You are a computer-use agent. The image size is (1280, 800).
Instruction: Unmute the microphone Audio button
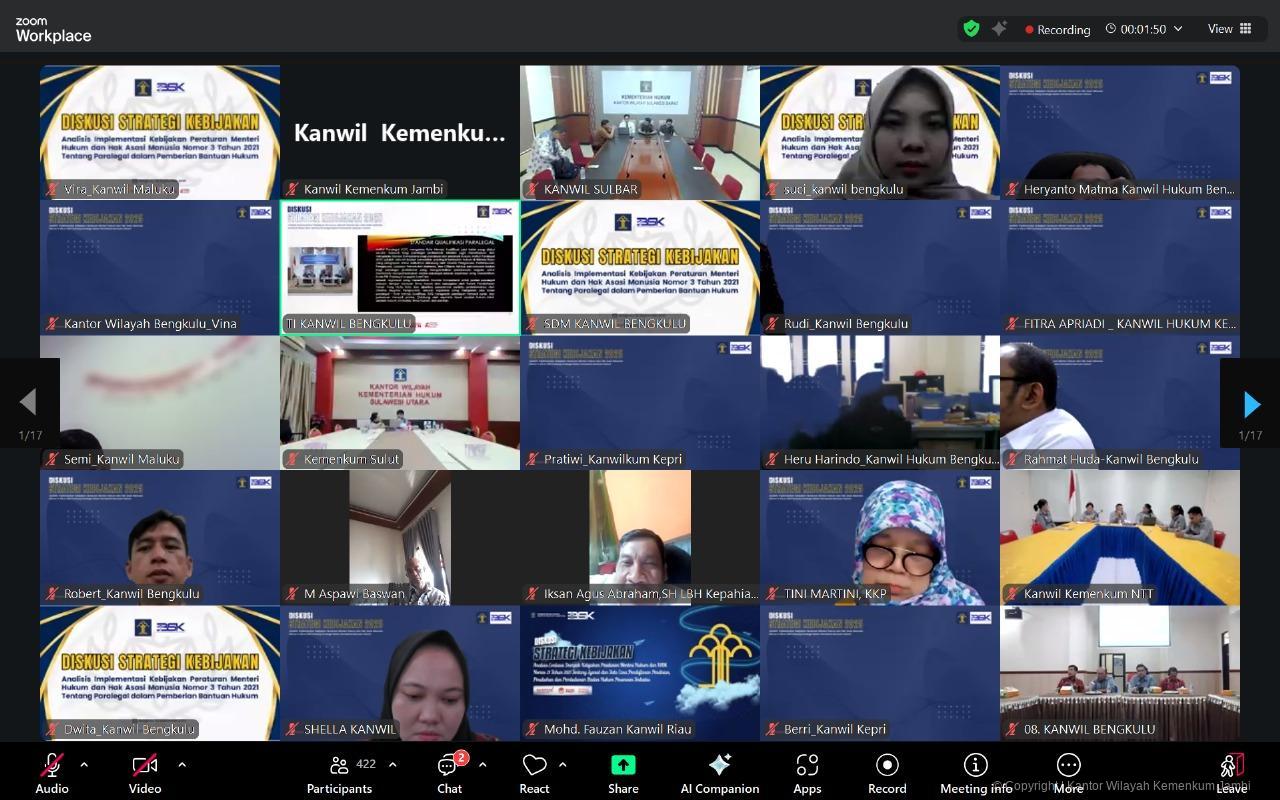(52, 773)
